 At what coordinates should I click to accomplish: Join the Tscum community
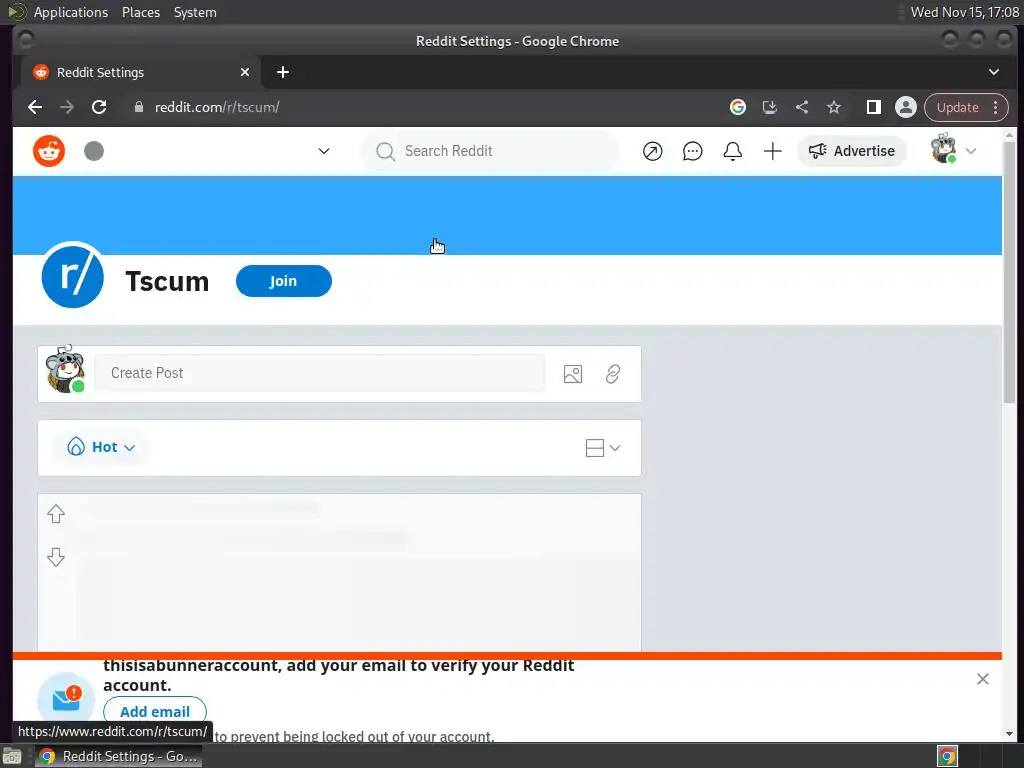[x=283, y=281]
